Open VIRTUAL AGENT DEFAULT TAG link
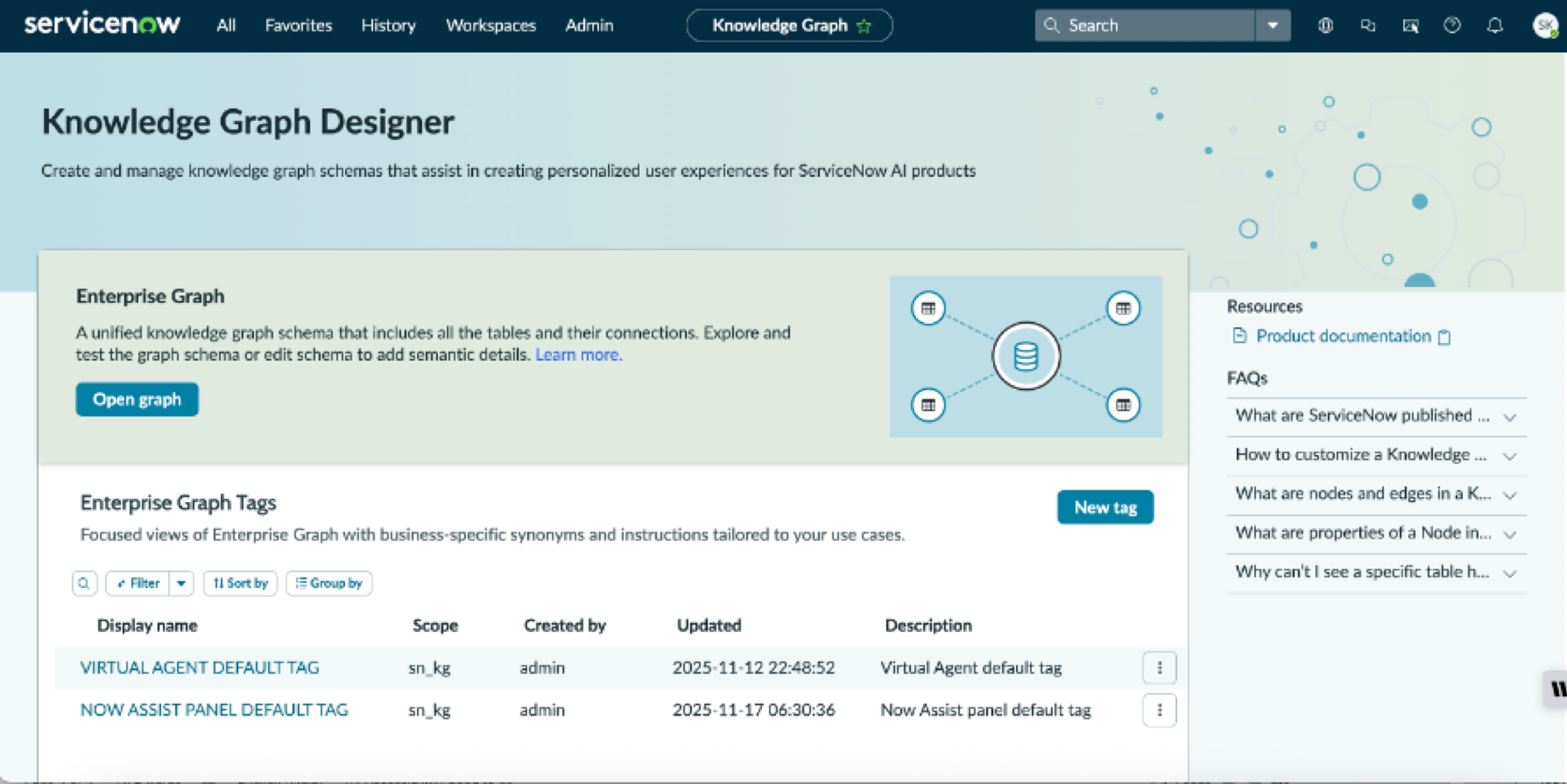 click(199, 667)
